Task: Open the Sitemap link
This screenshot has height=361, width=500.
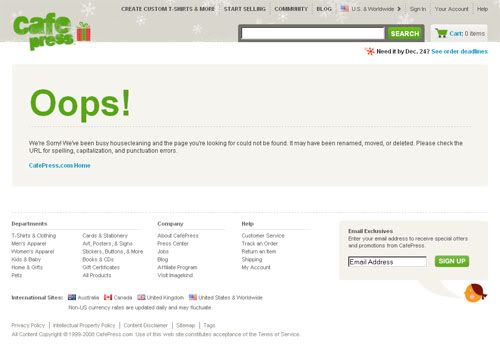Action: click(186, 325)
